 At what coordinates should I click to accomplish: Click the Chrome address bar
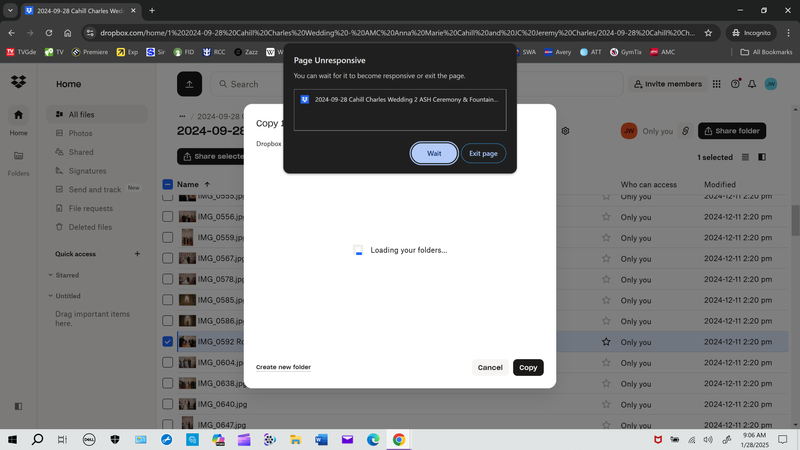click(x=397, y=33)
